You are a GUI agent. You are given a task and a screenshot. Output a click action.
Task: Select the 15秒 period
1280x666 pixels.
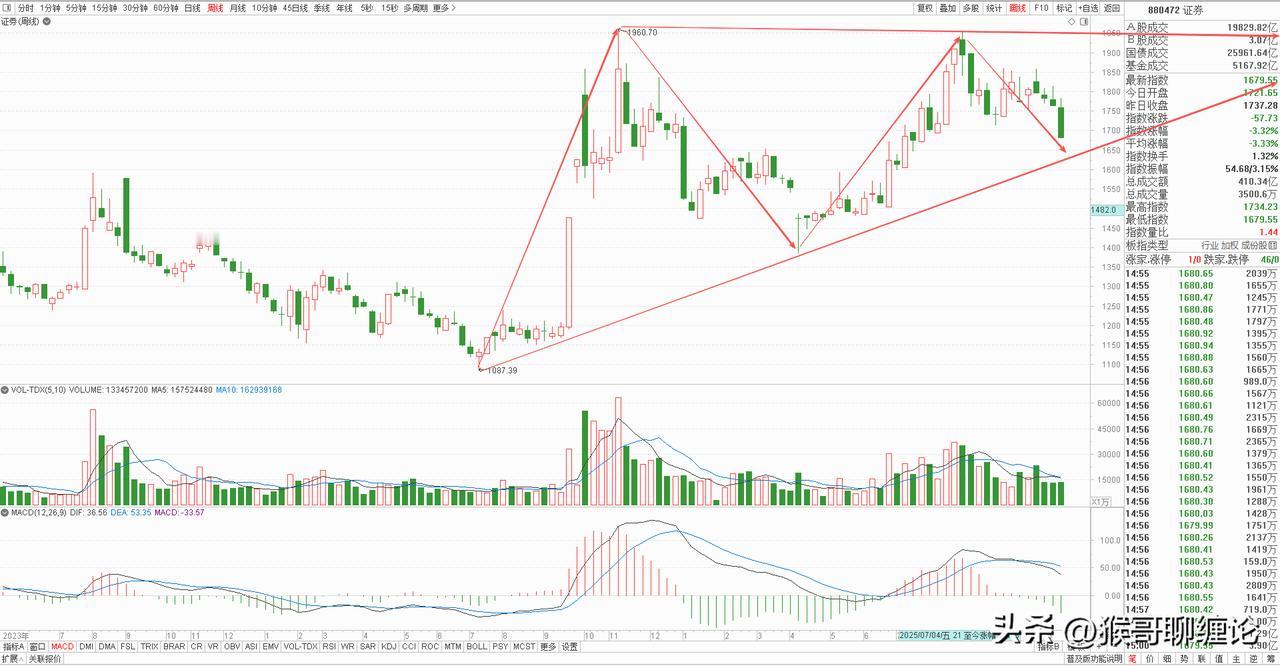[389, 7]
